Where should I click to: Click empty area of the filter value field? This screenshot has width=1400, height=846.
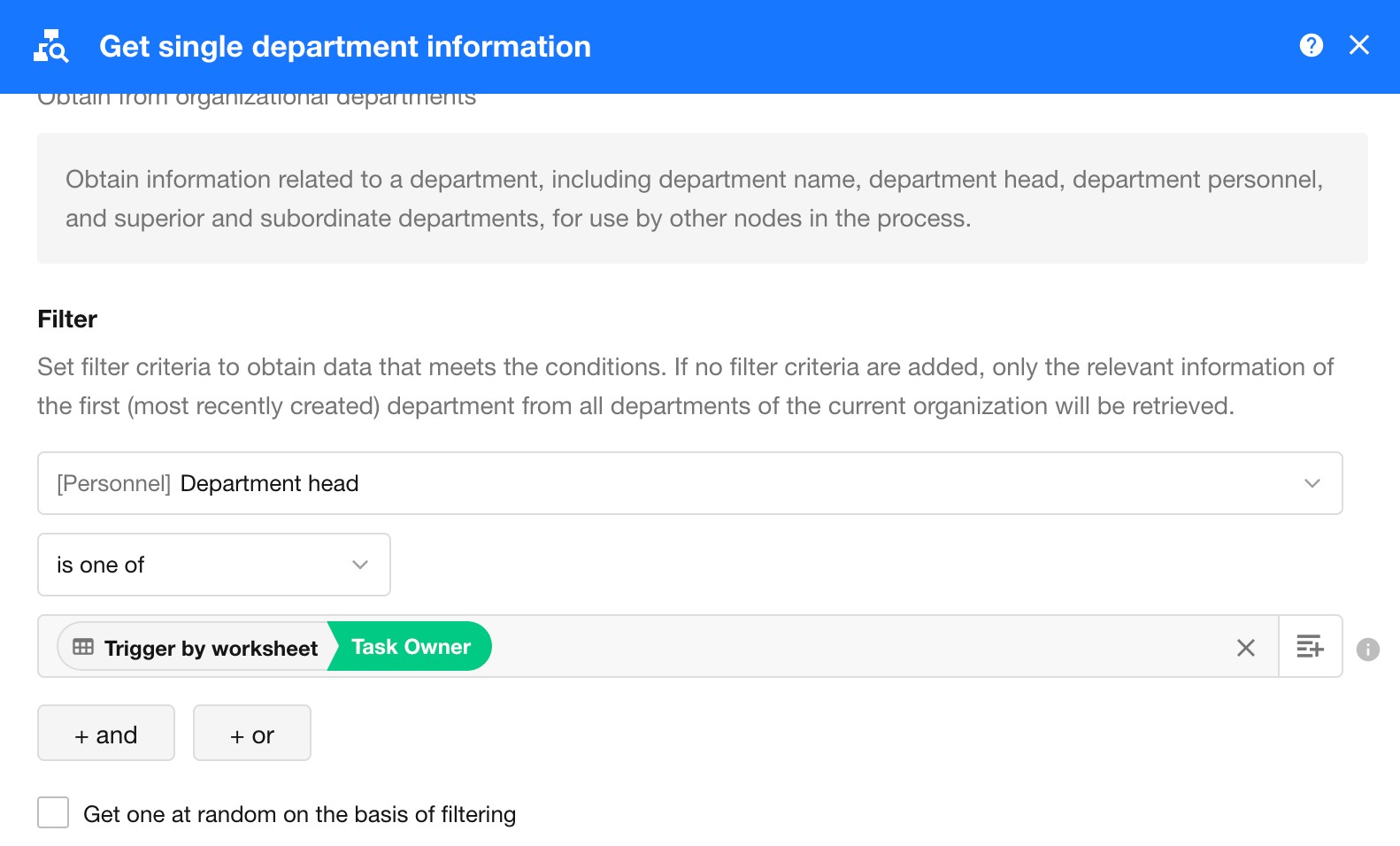pyautogui.click(x=850, y=647)
